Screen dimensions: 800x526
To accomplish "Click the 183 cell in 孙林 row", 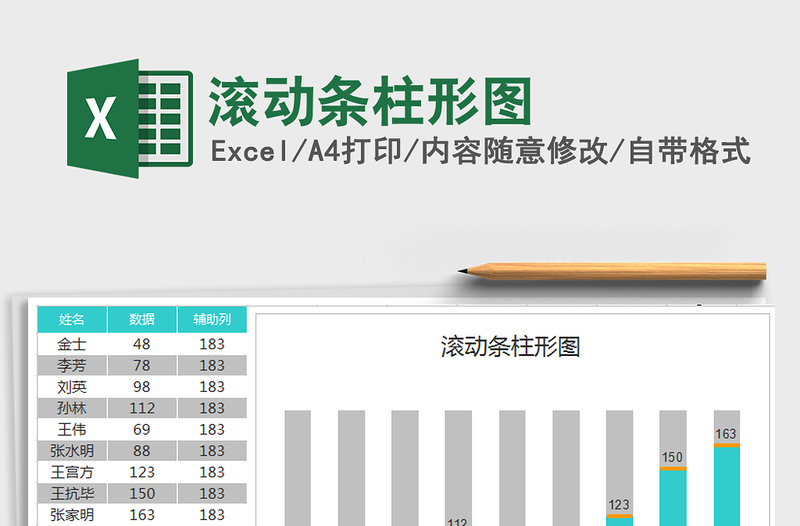I will pos(212,408).
